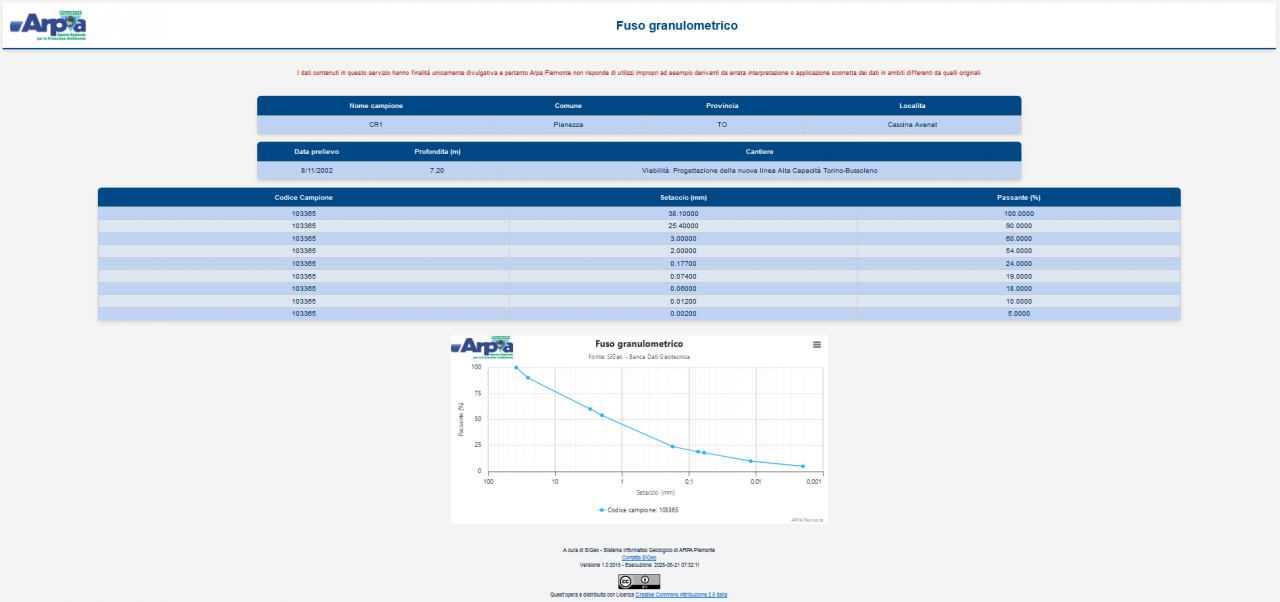
Task: Select the TO provincia cell
Action: 722,125
